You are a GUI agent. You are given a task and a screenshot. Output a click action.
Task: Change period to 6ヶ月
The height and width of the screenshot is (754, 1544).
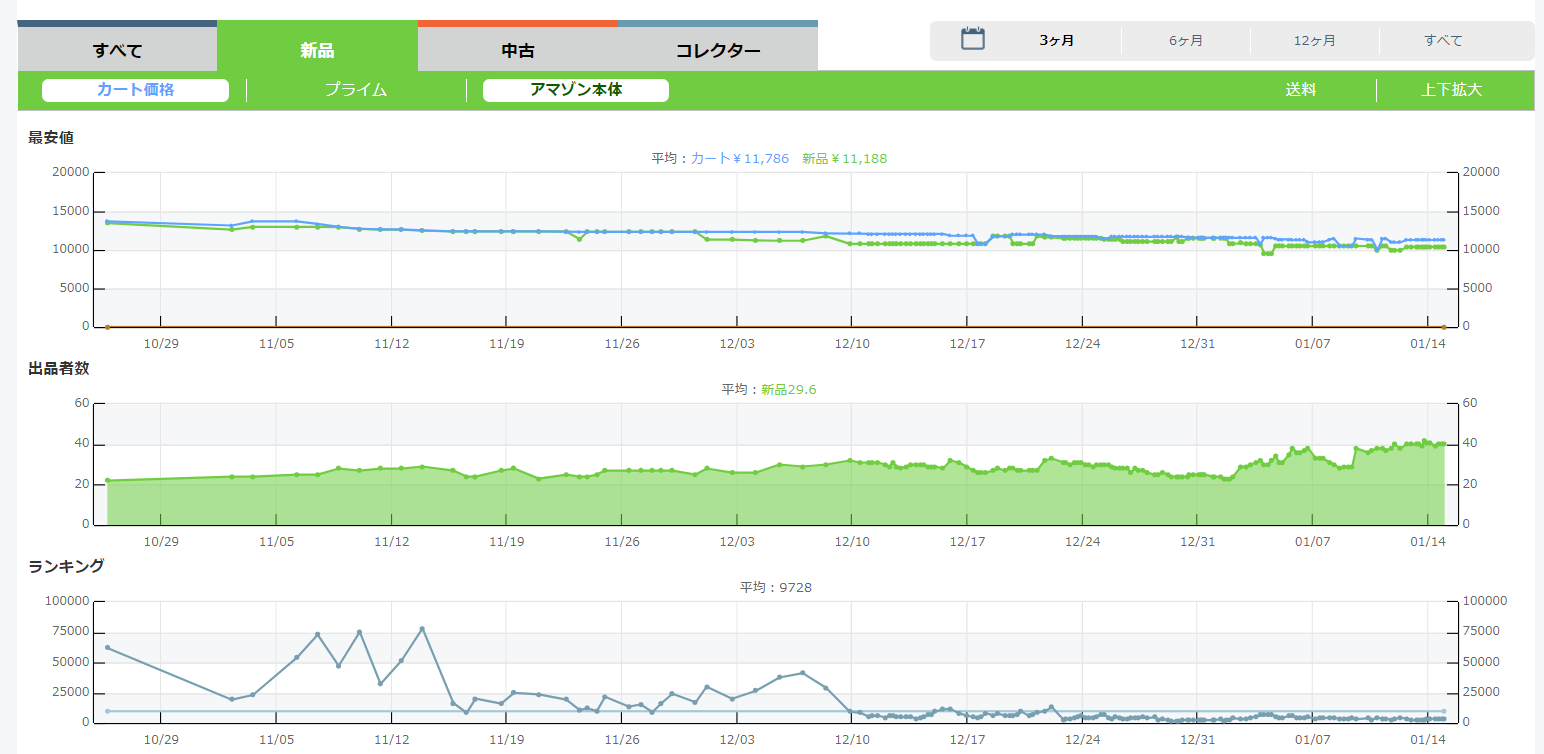pos(1186,41)
